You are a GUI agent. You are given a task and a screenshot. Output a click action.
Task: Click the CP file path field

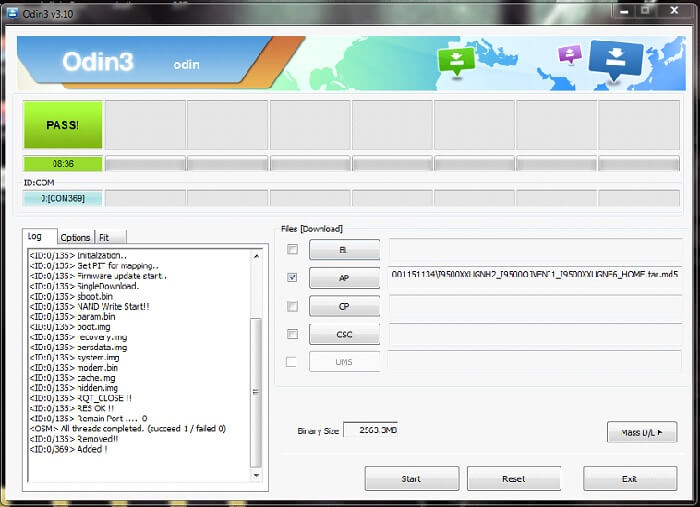coord(535,306)
